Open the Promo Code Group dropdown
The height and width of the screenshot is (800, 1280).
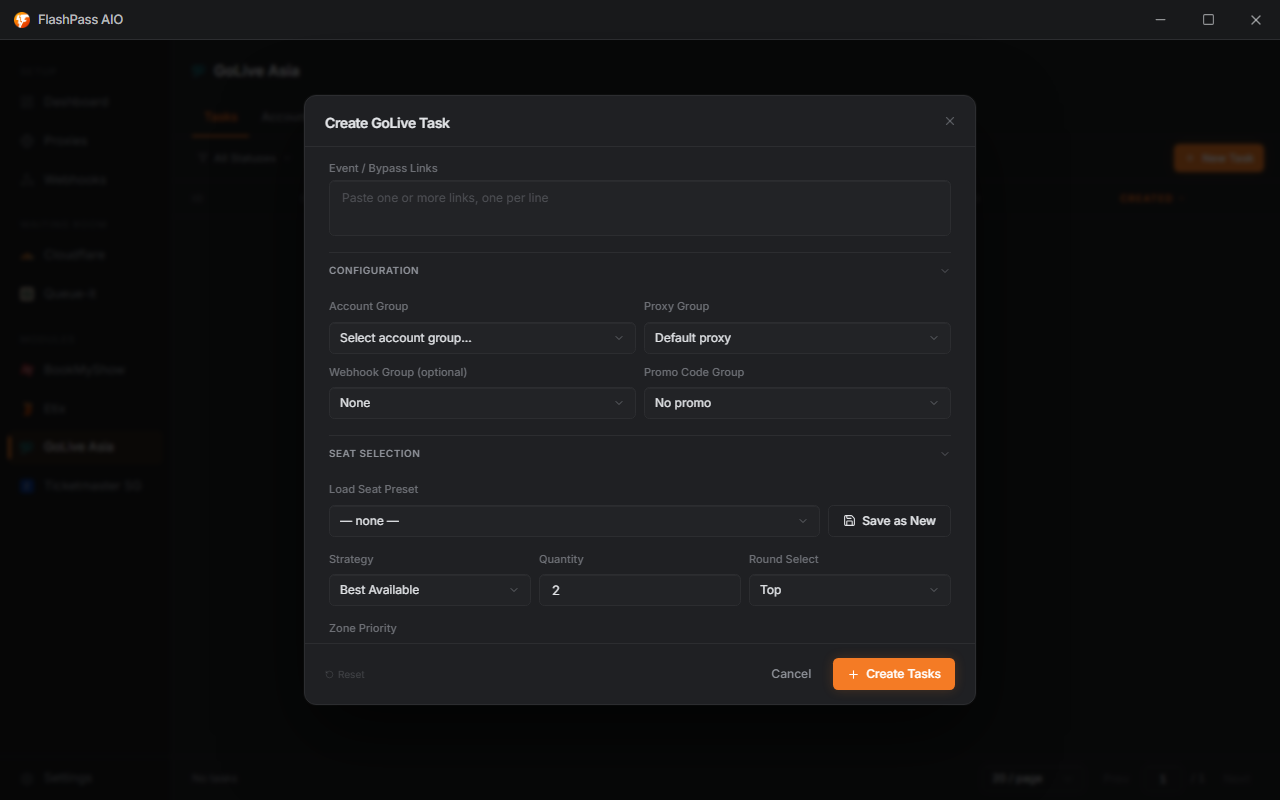797,403
